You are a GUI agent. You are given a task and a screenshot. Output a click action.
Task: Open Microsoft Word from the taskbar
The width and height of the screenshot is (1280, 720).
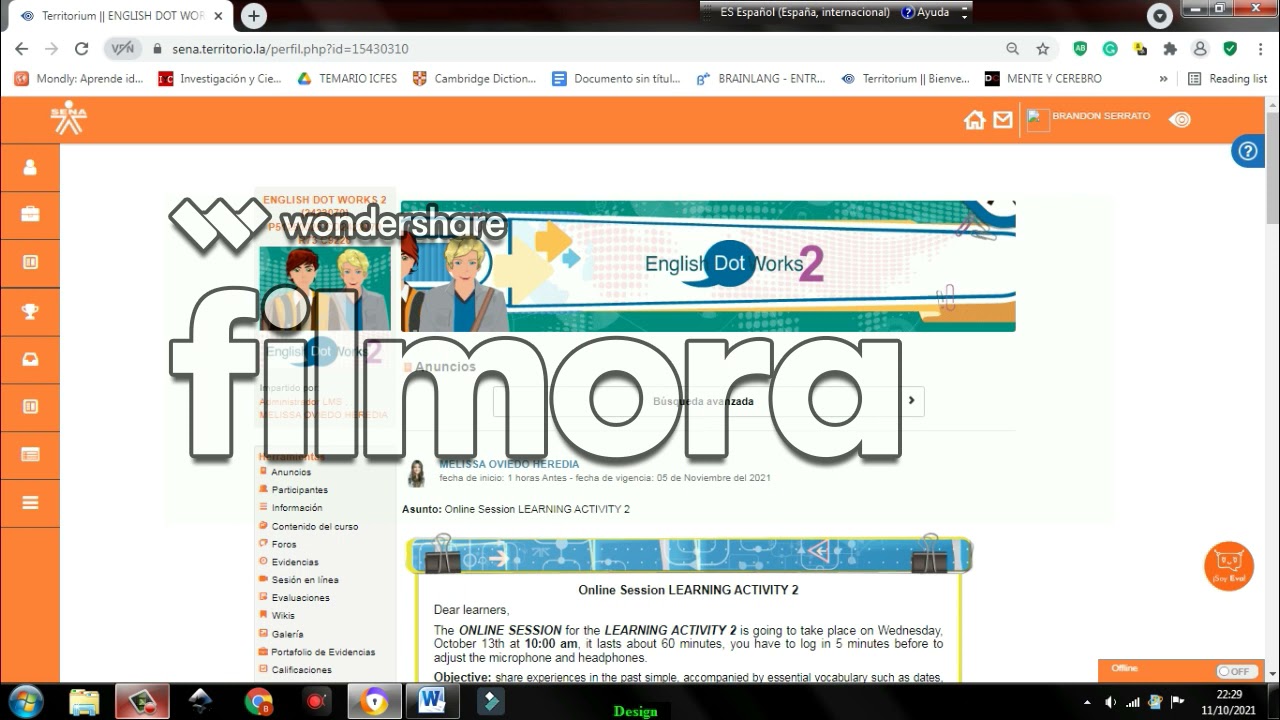(x=432, y=702)
